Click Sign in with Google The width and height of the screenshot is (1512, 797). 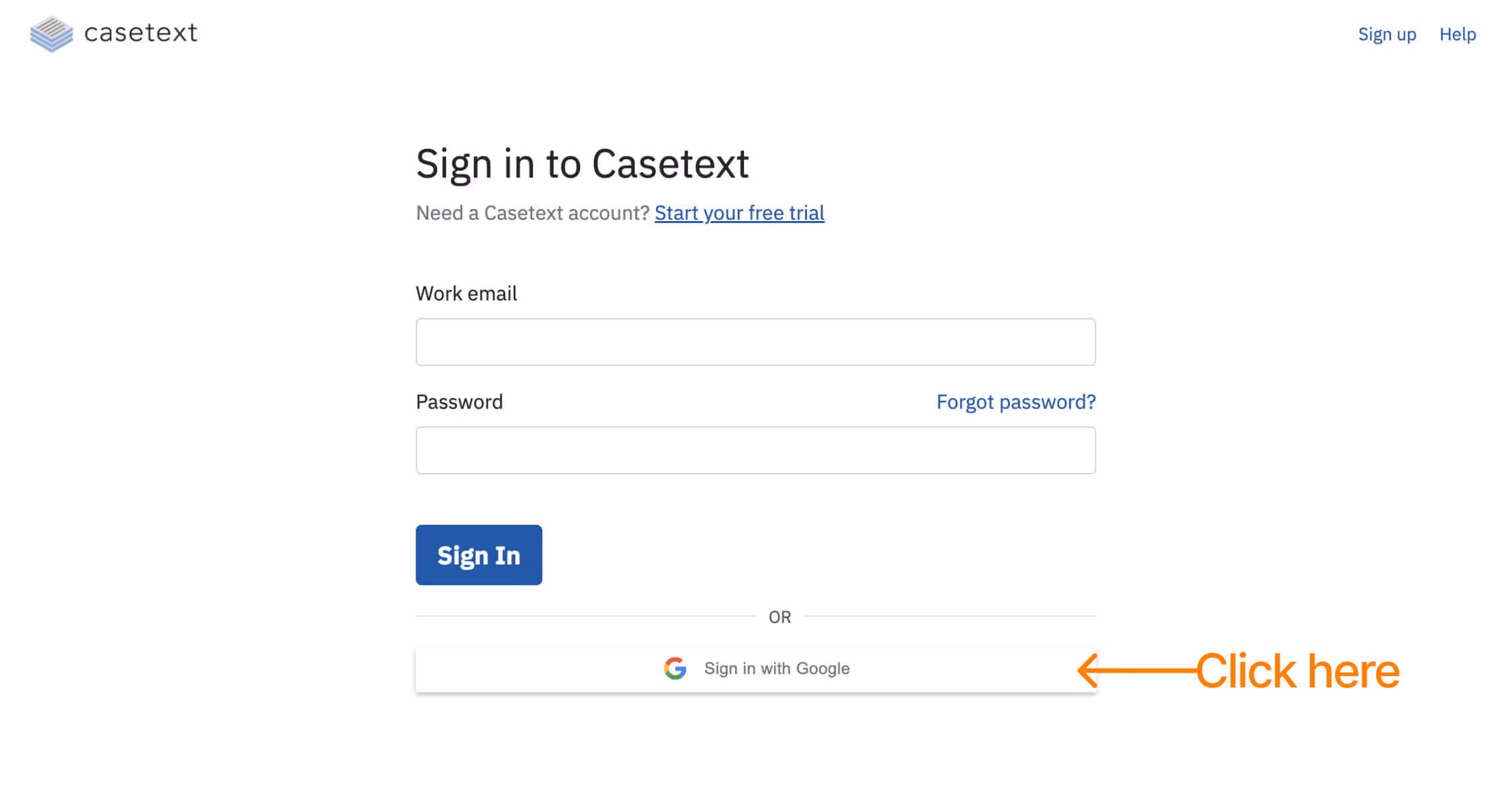pos(756,669)
